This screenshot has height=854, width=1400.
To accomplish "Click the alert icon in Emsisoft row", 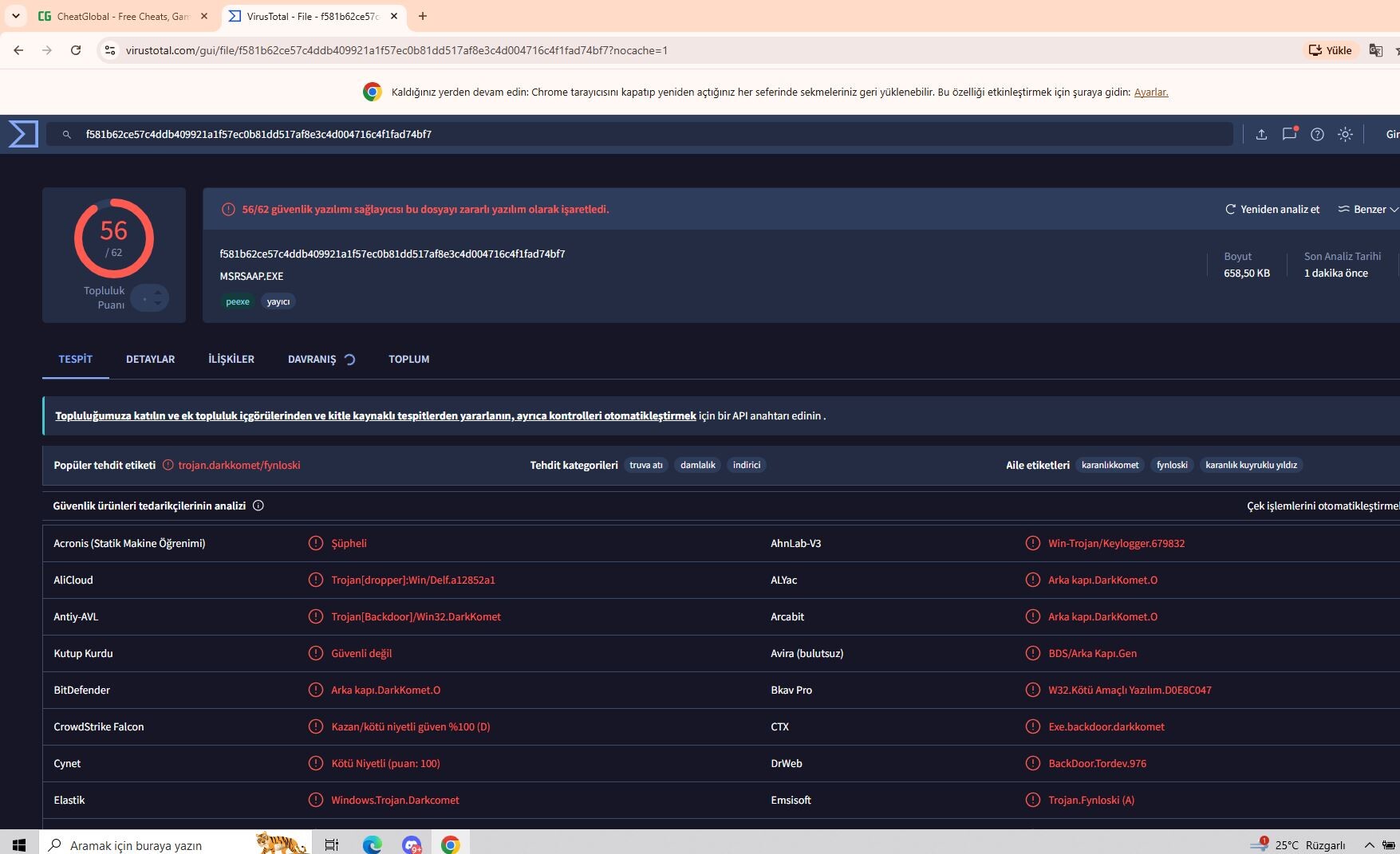I will coord(1033,800).
